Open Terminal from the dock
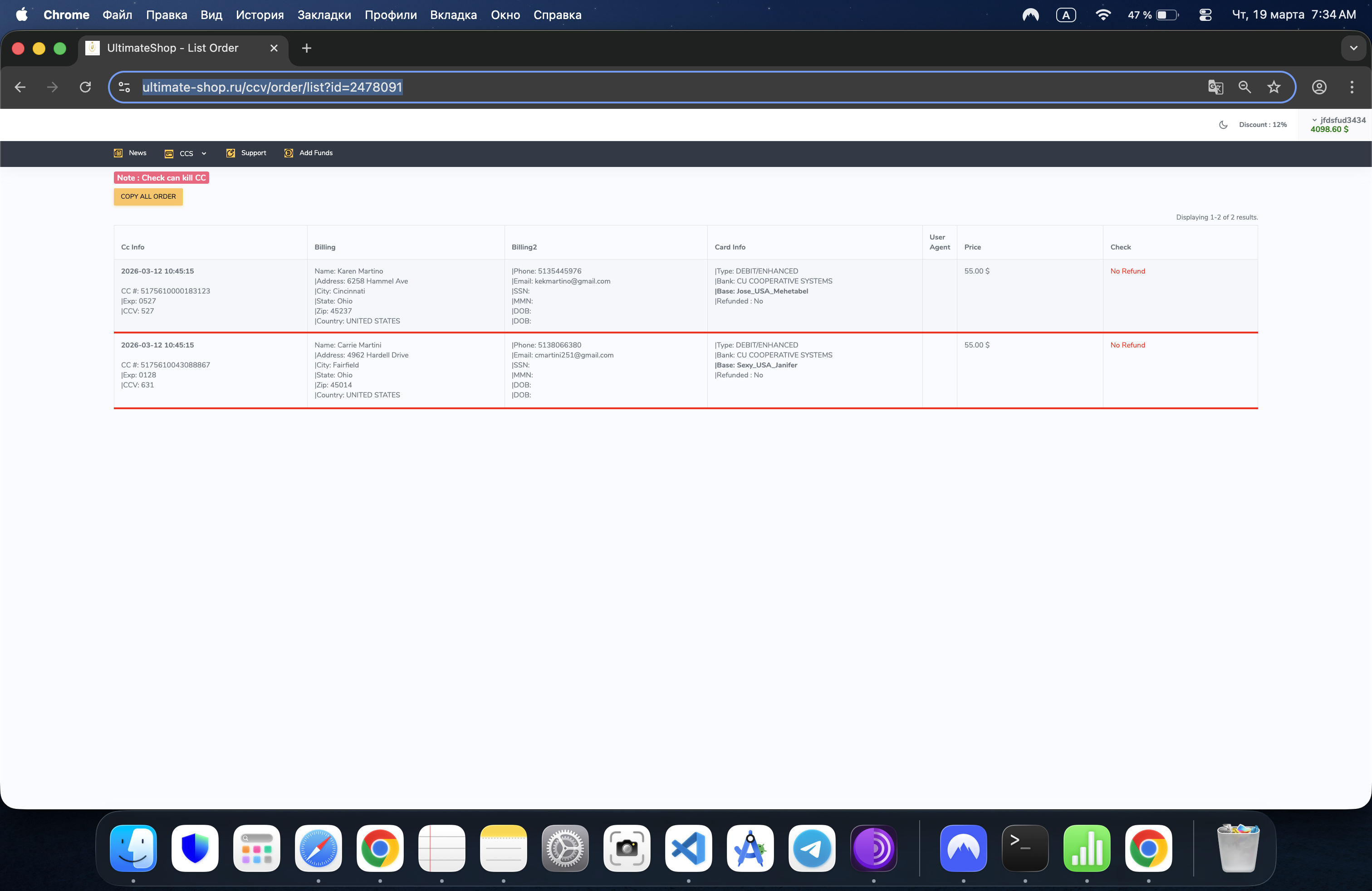The image size is (1372, 891). (1024, 848)
